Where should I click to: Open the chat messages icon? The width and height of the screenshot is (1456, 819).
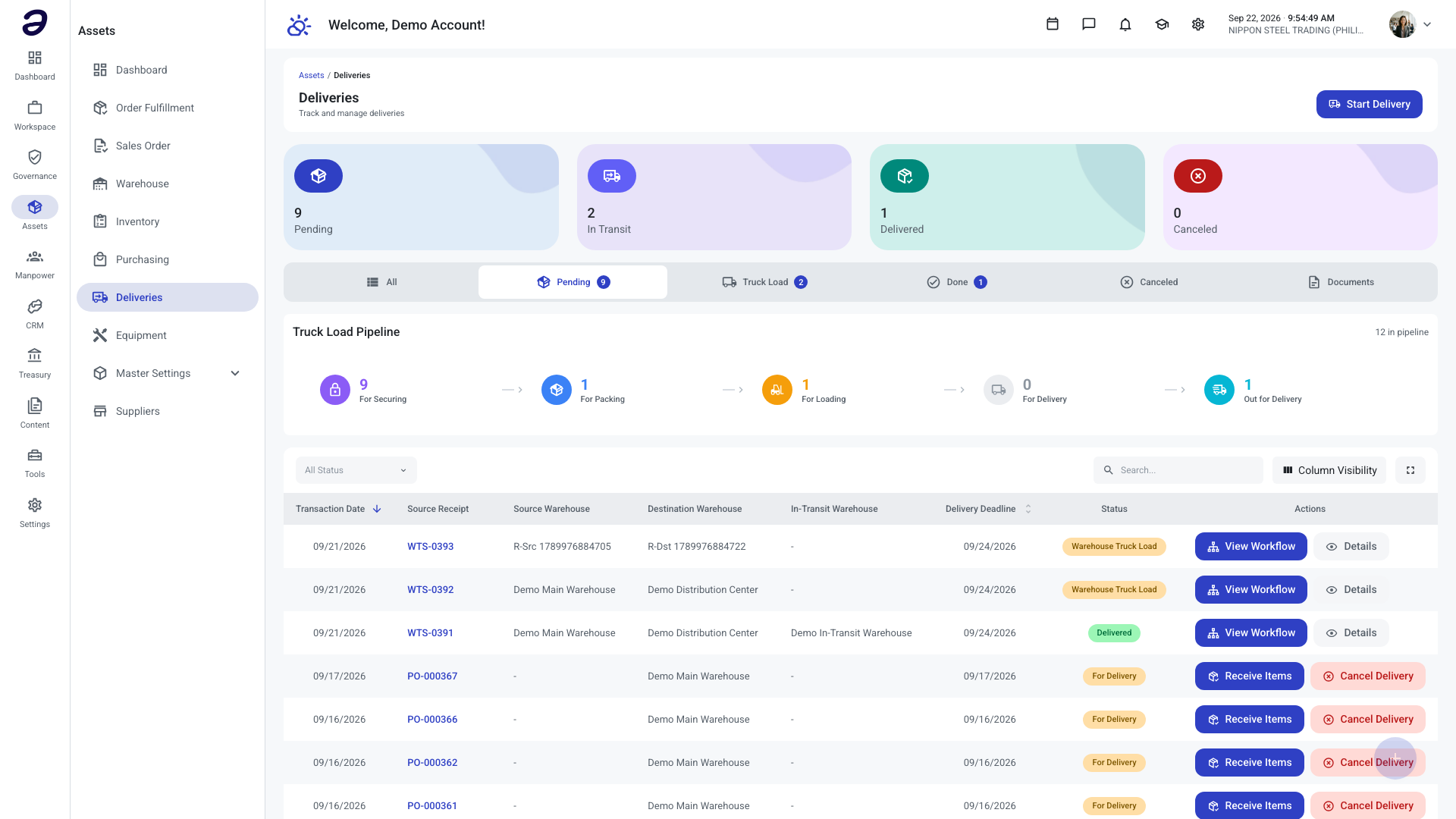tap(1089, 24)
